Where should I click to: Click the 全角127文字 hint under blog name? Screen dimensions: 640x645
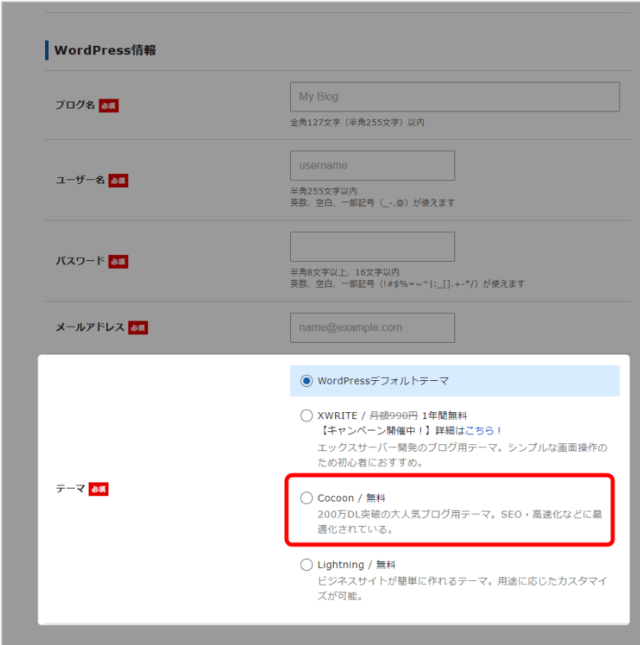[x=357, y=122]
